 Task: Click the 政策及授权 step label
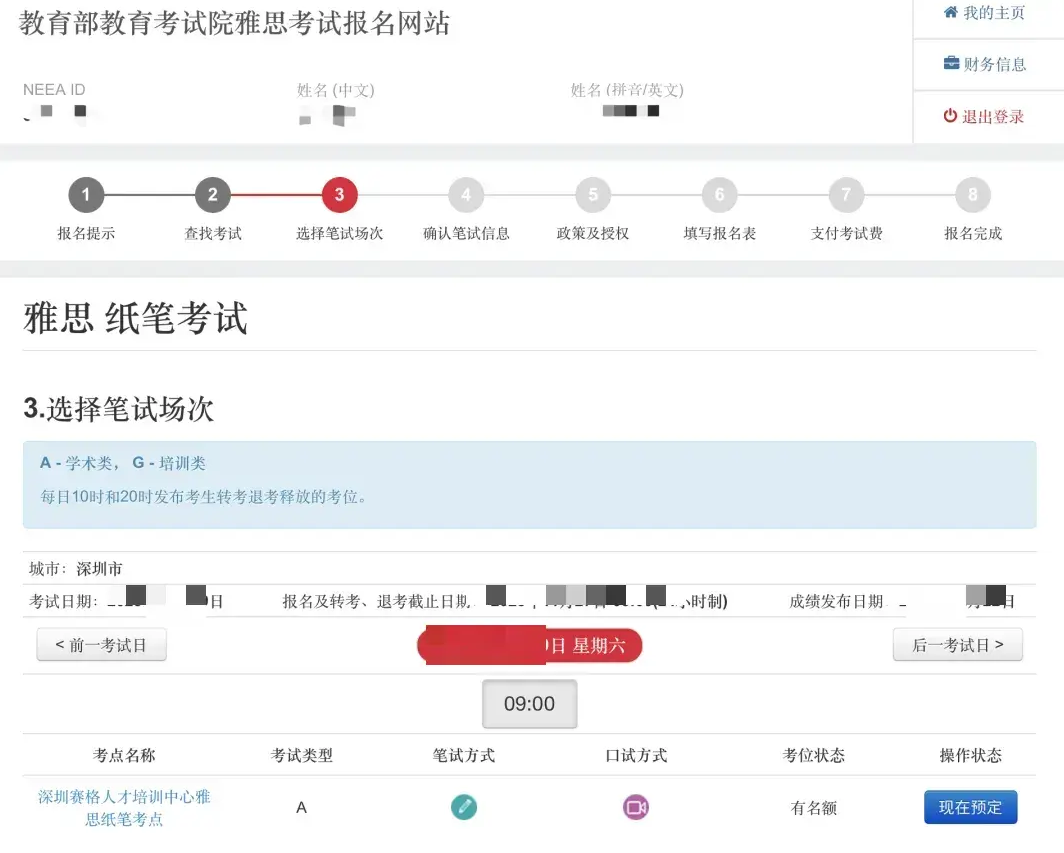[593, 233]
